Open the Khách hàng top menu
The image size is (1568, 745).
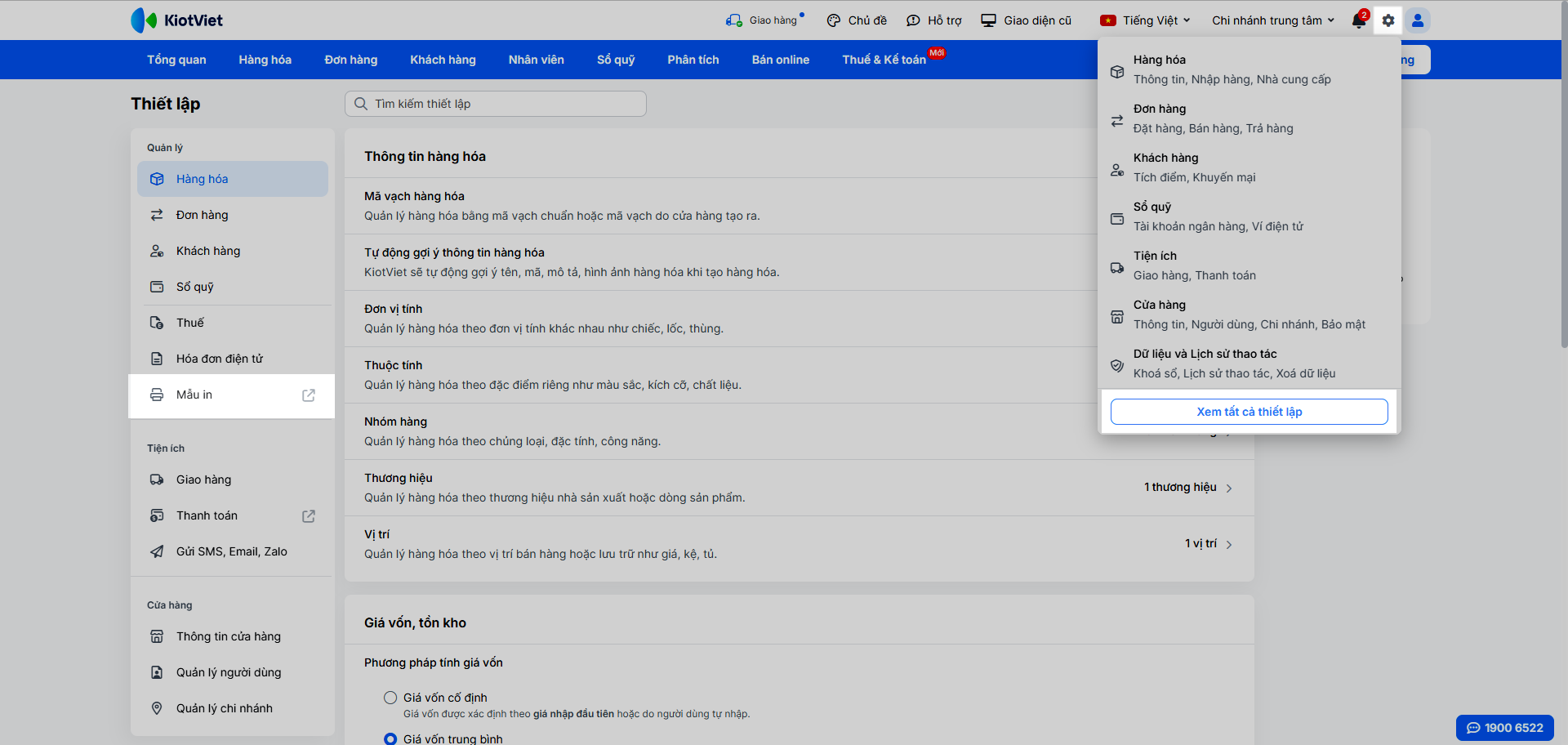(443, 60)
